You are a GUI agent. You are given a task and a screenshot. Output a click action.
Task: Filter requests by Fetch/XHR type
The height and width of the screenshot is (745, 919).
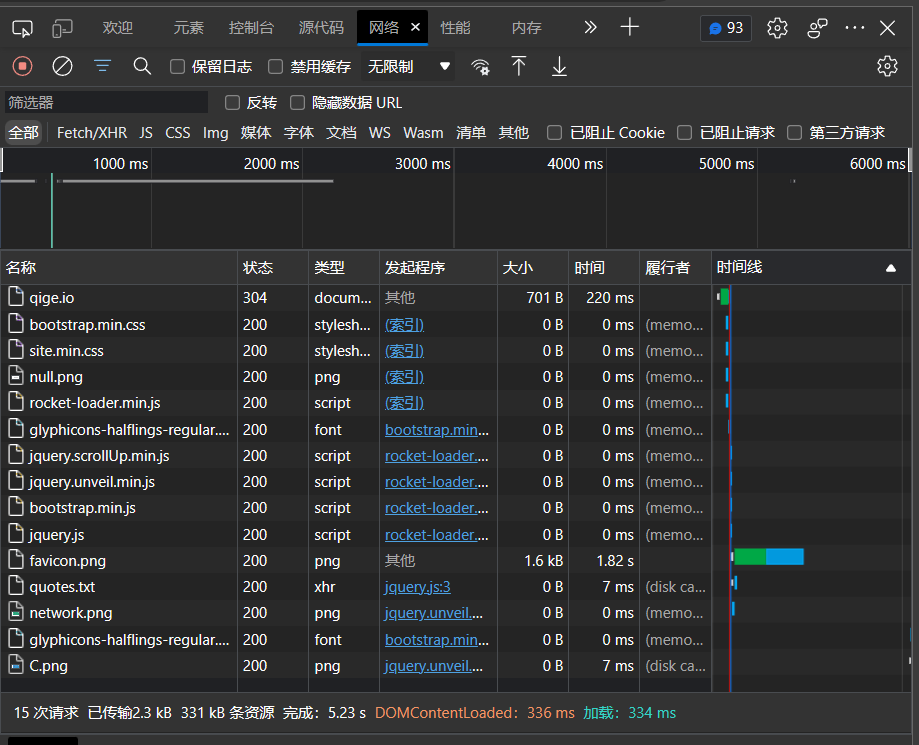click(x=92, y=132)
